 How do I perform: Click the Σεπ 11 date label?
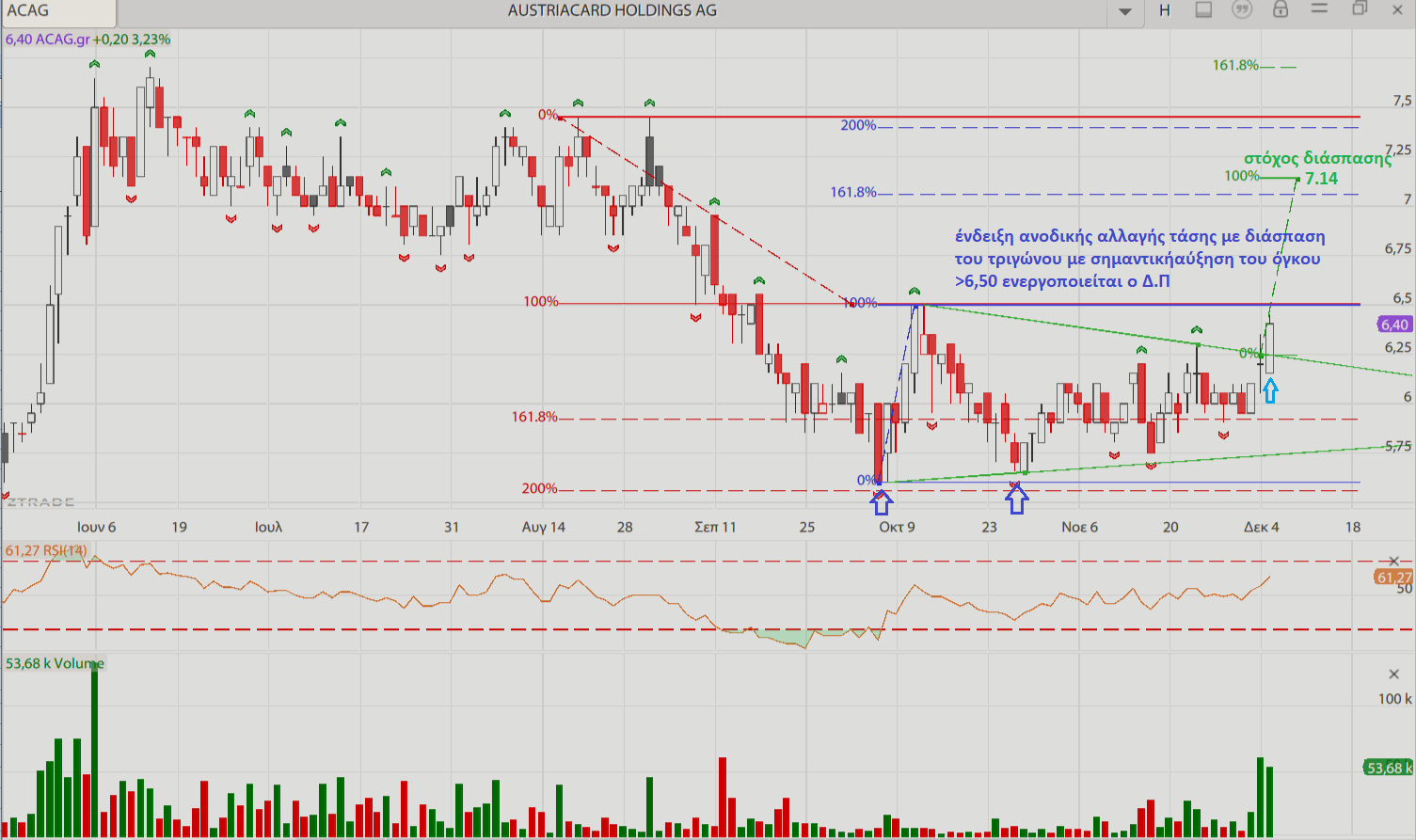pos(715,528)
